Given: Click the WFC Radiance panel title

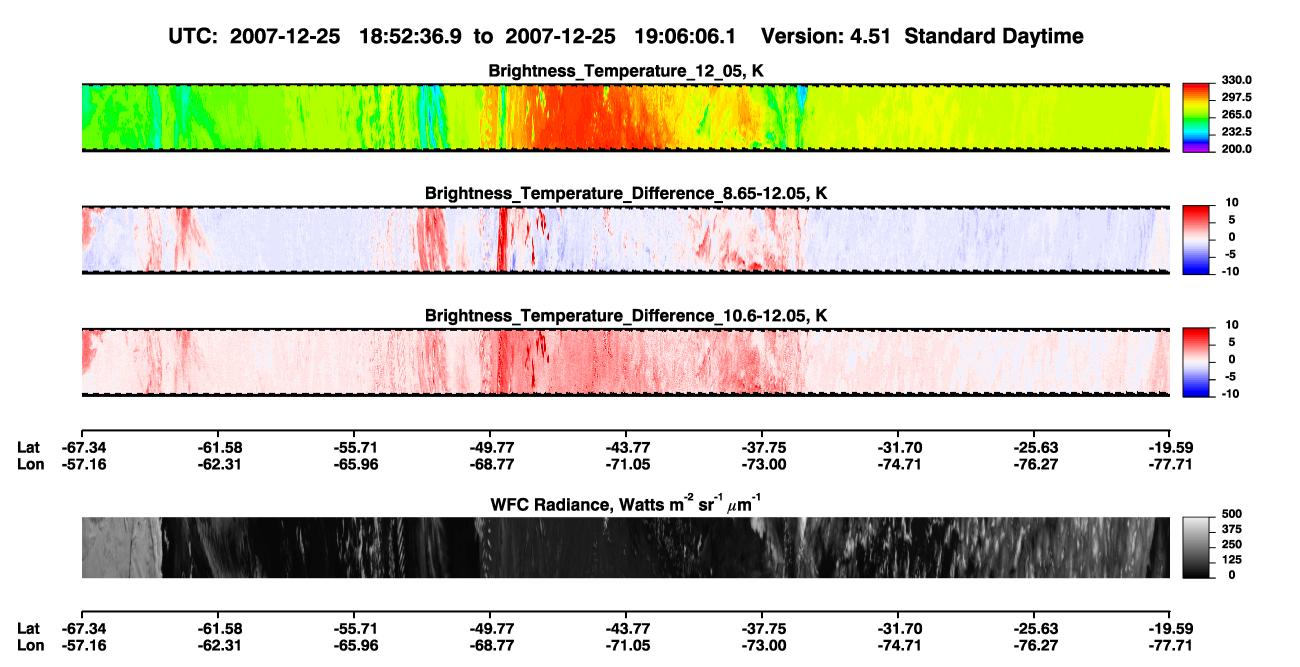Looking at the screenshot, I should coord(626,503).
